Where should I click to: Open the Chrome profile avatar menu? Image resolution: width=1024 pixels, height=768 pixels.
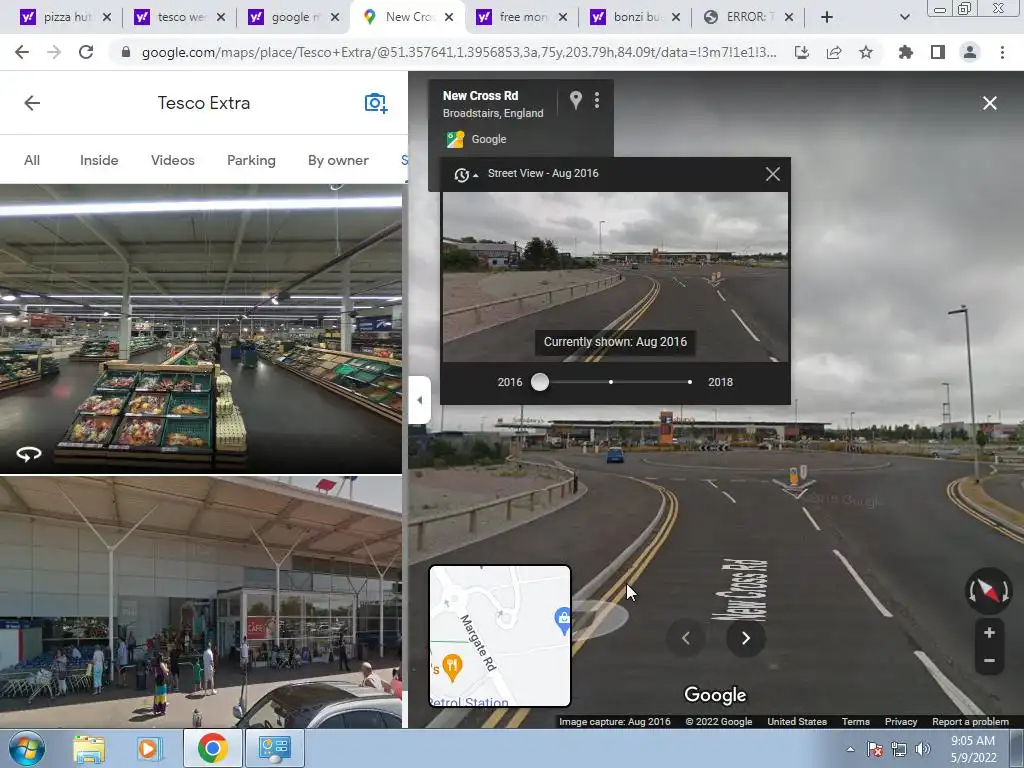tap(970, 52)
